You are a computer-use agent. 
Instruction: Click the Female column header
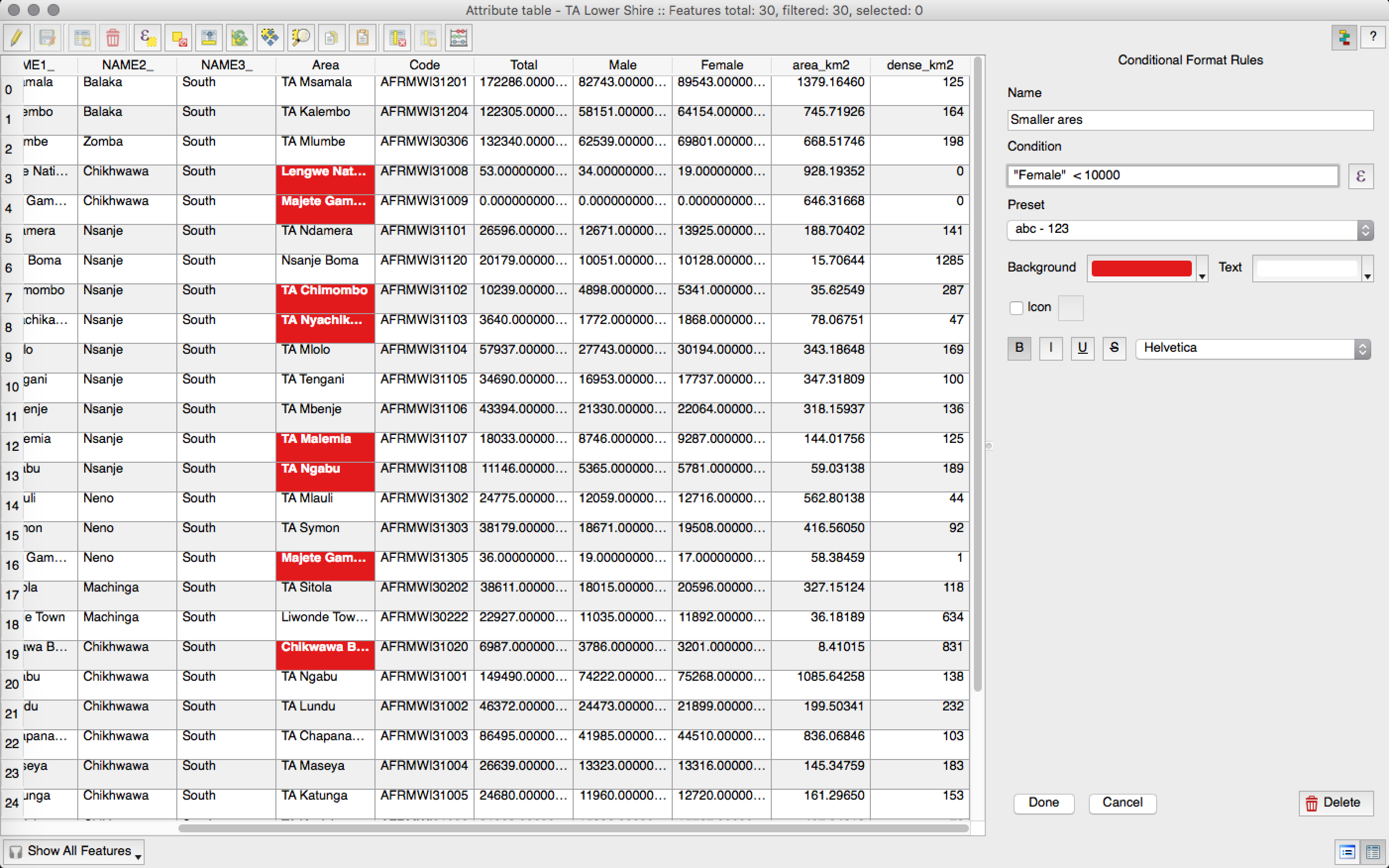click(721, 65)
